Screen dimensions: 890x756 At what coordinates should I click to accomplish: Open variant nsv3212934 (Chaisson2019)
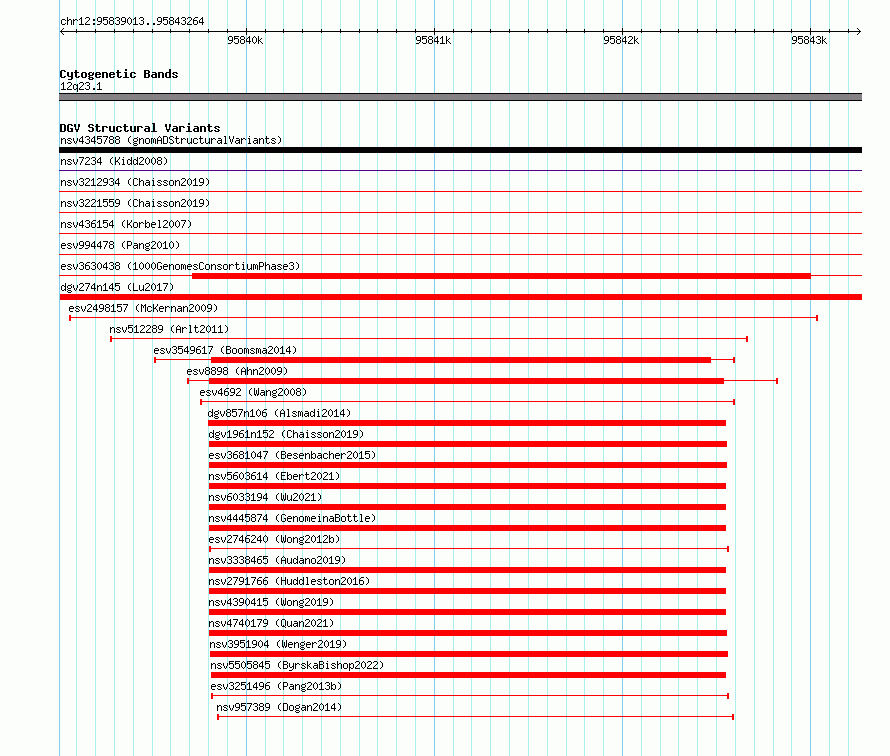135,182
